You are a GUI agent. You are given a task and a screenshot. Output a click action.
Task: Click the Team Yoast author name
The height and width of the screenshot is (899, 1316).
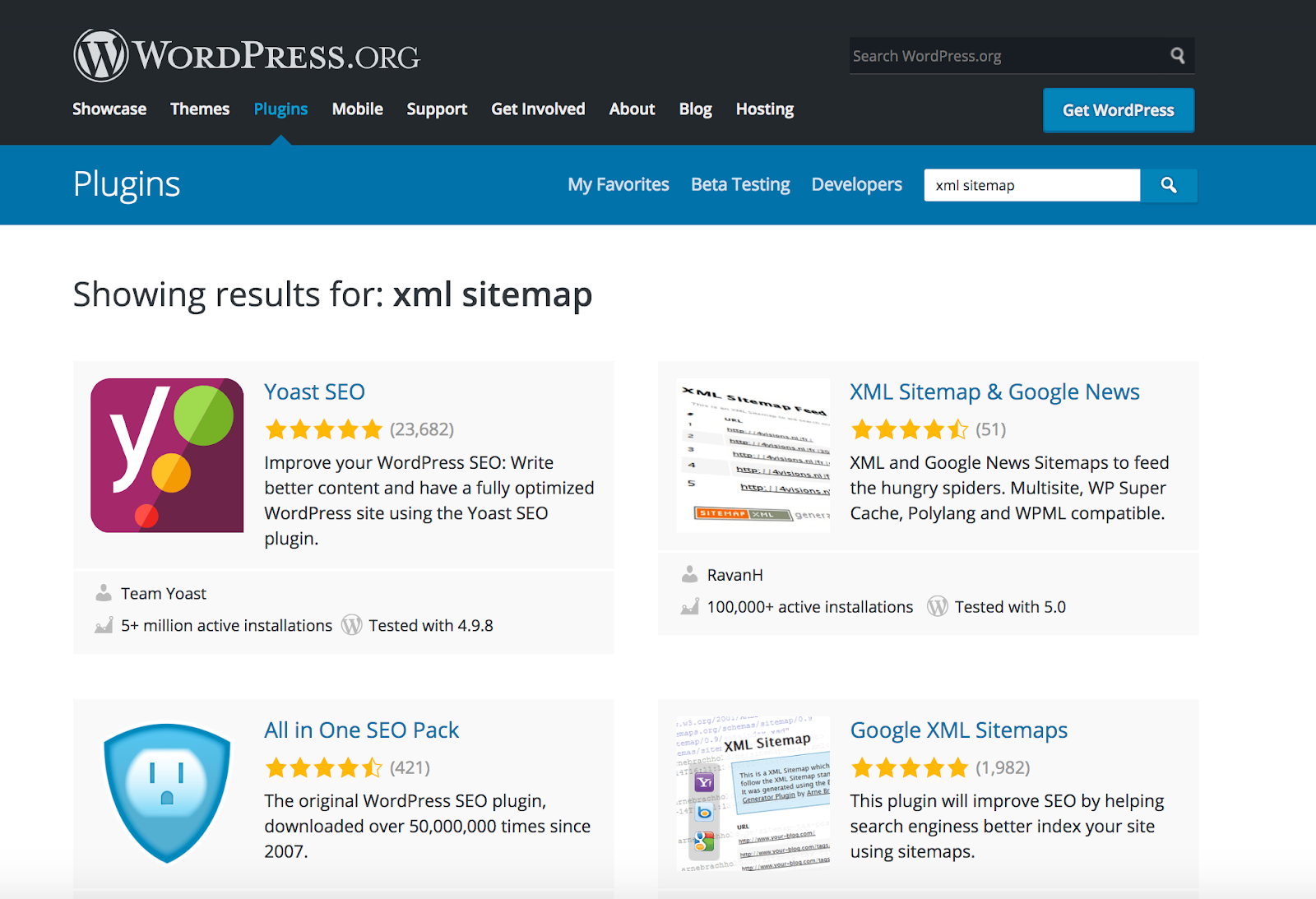[164, 593]
